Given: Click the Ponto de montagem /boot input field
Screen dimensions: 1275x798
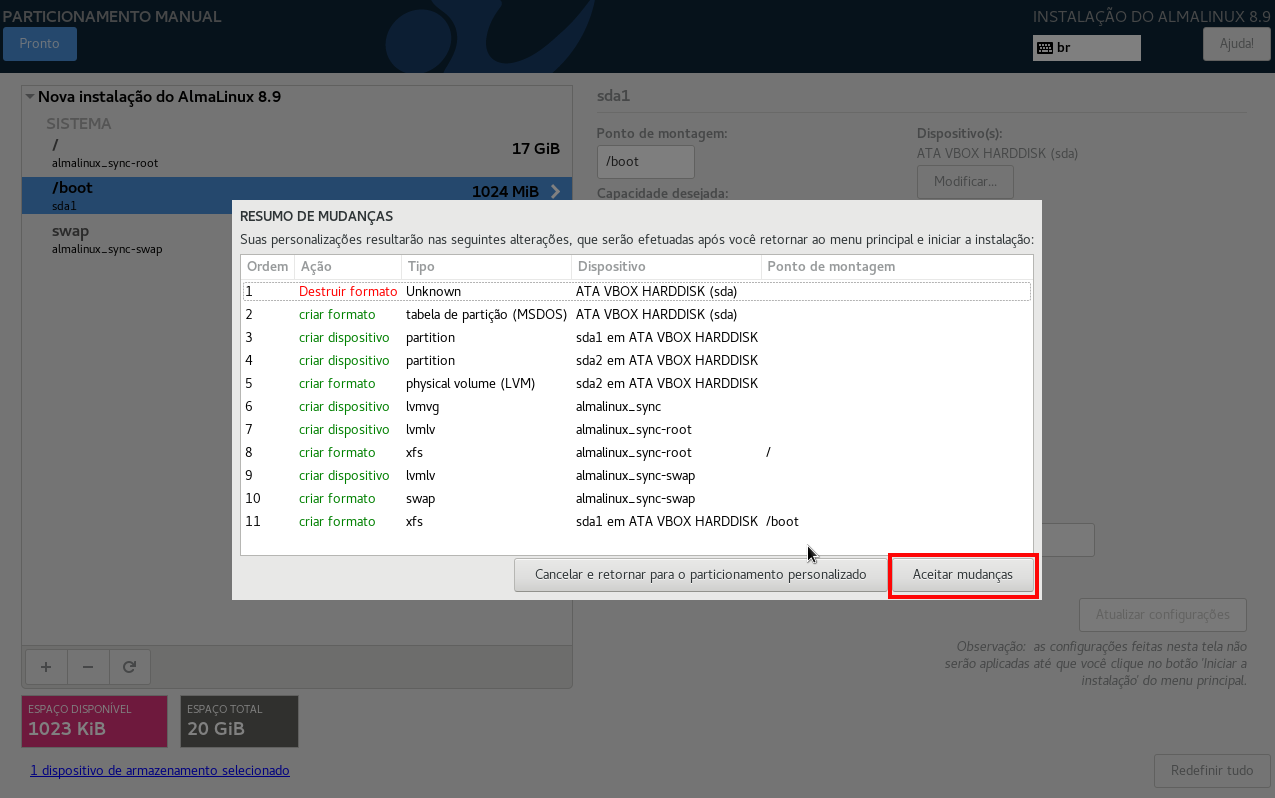Looking at the screenshot, I should (x=645, y=162).
